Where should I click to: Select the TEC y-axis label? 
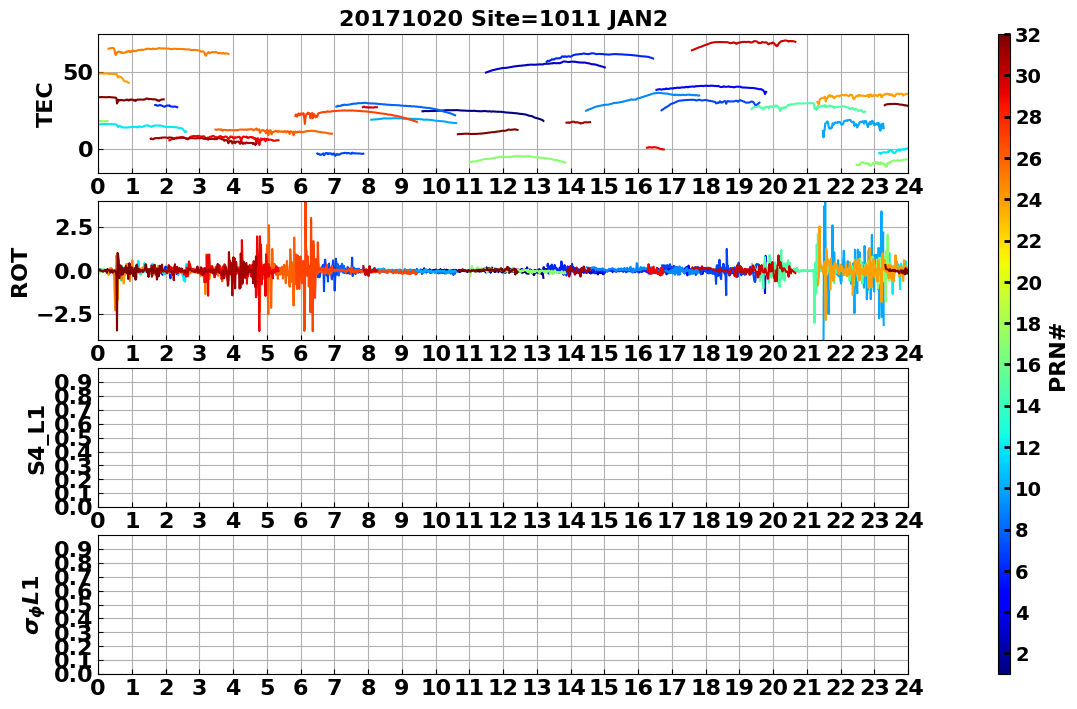pos(45,104)
